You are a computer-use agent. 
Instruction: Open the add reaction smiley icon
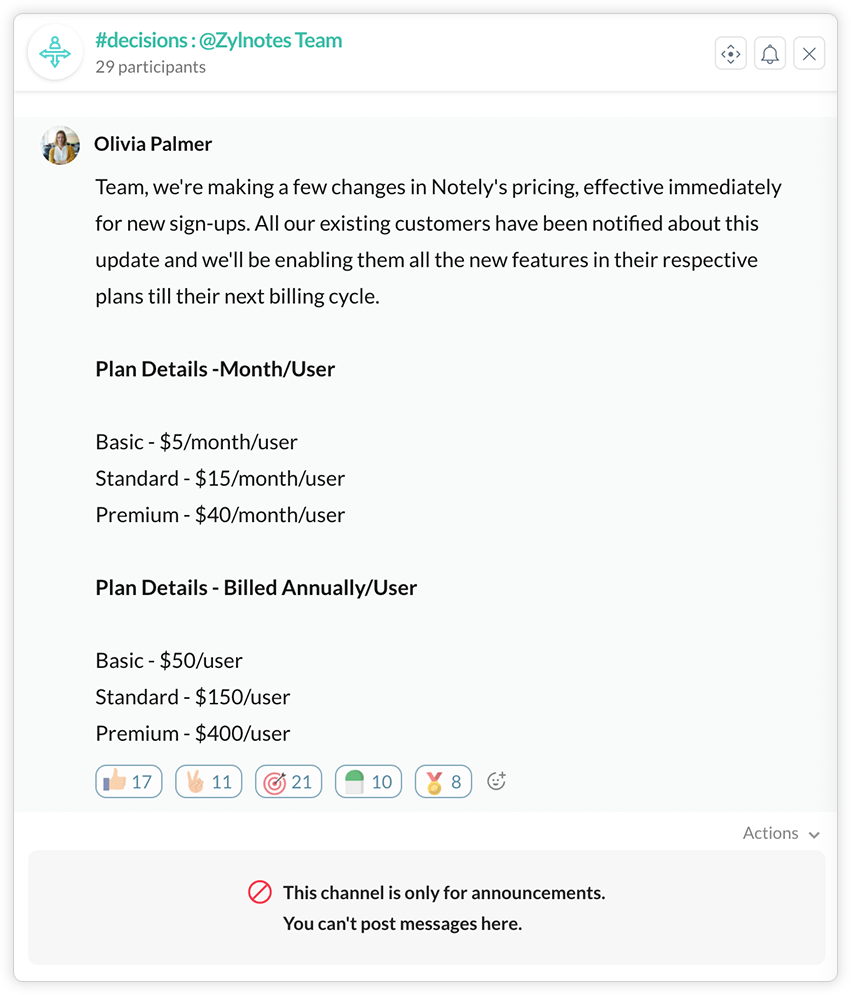[x=496, y=781]
